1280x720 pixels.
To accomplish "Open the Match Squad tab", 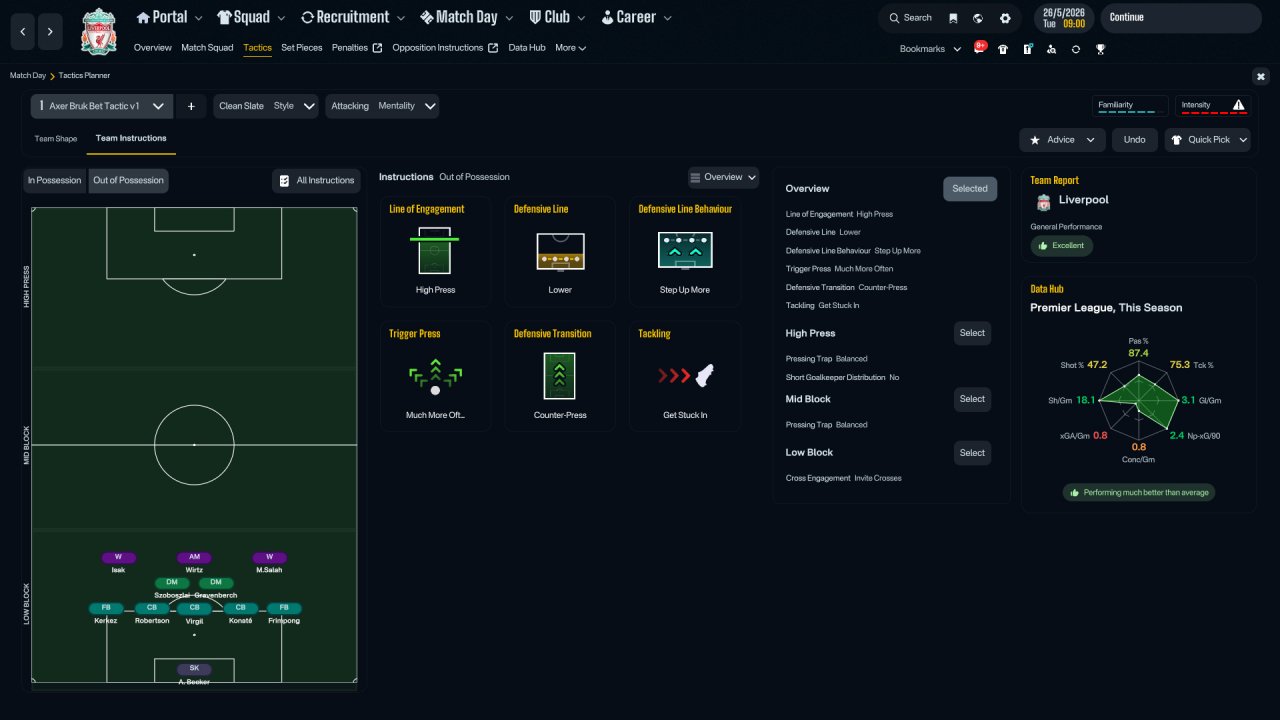I will 207,48.
